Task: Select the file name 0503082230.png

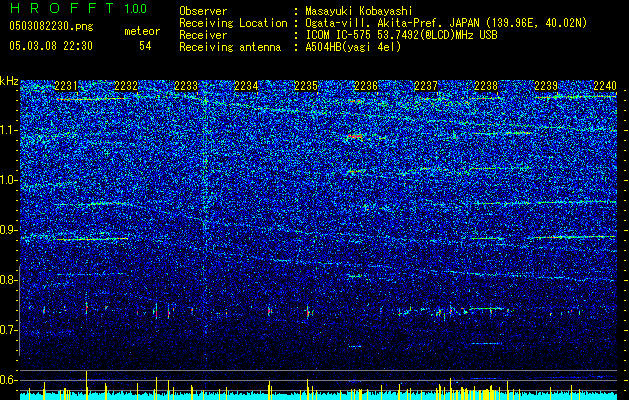Action: [51, 26]
